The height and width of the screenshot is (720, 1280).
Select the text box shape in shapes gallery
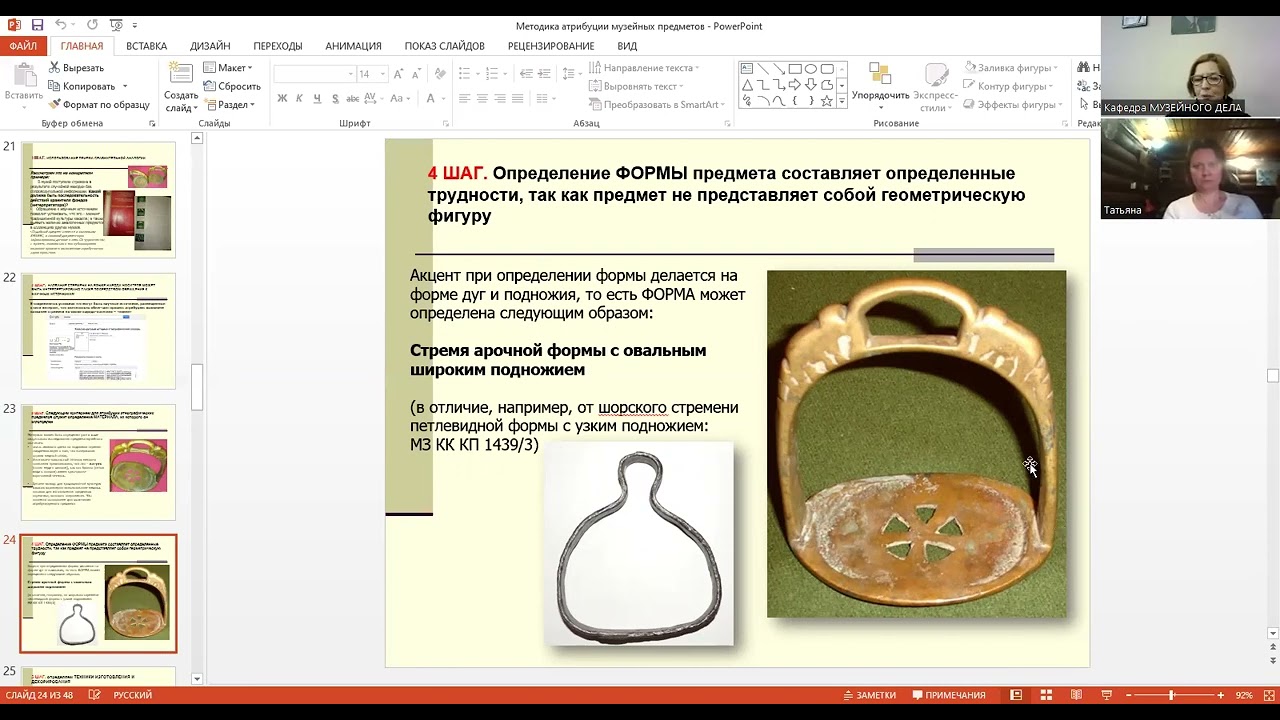747,69
